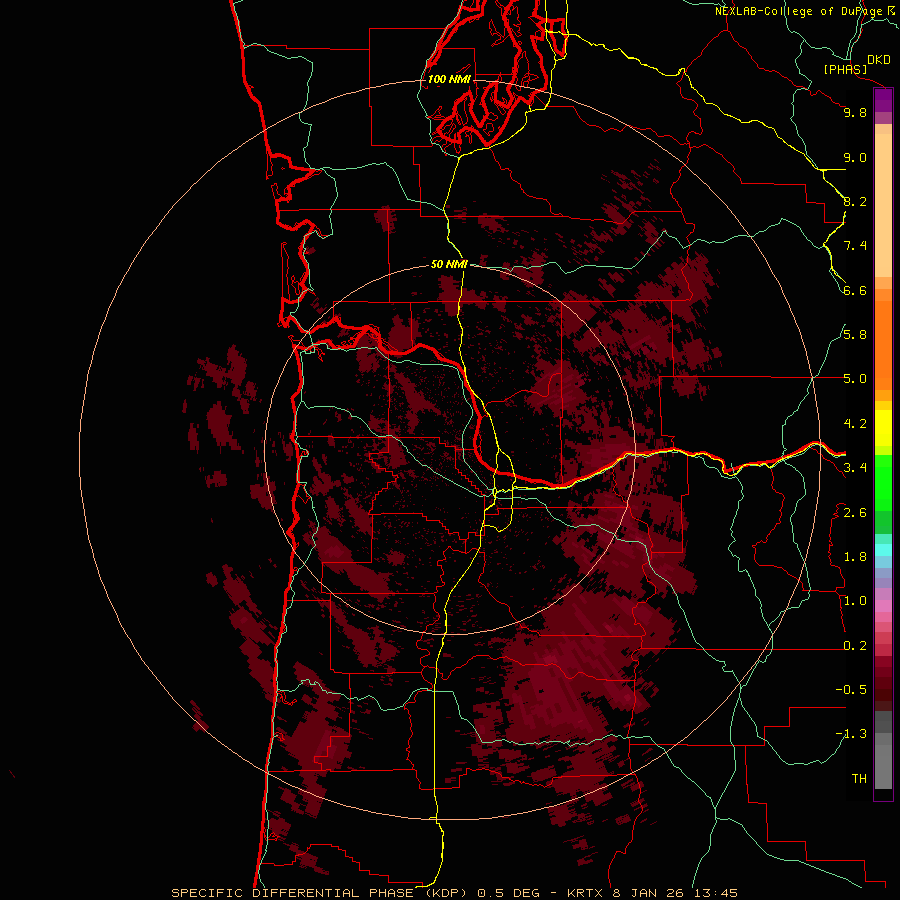Click the [PHAS] units label
This screenshot has height=900, width=900.
coord(845,70)
